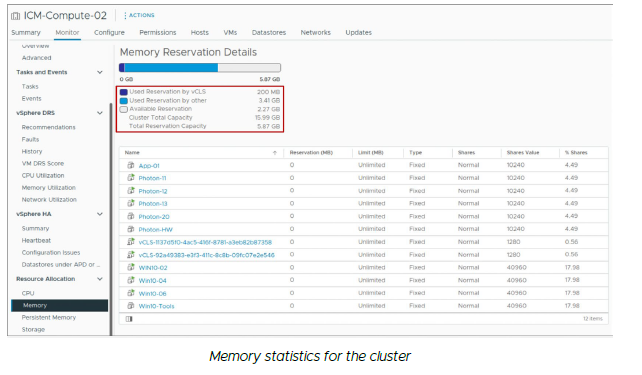Open the Hosts tab
The image size is (642, 375).
click(x=199, y=32)
